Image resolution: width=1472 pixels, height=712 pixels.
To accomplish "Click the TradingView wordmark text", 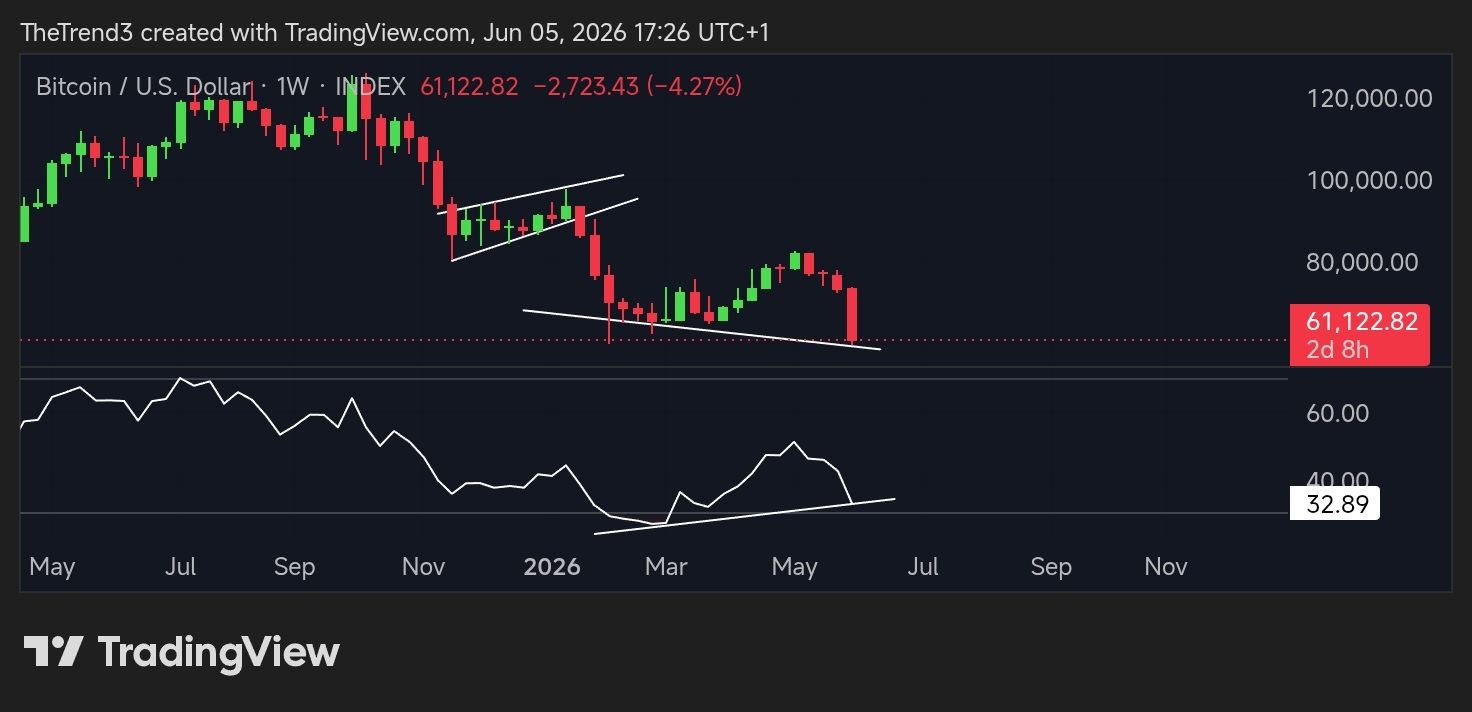I will point(218,653).
